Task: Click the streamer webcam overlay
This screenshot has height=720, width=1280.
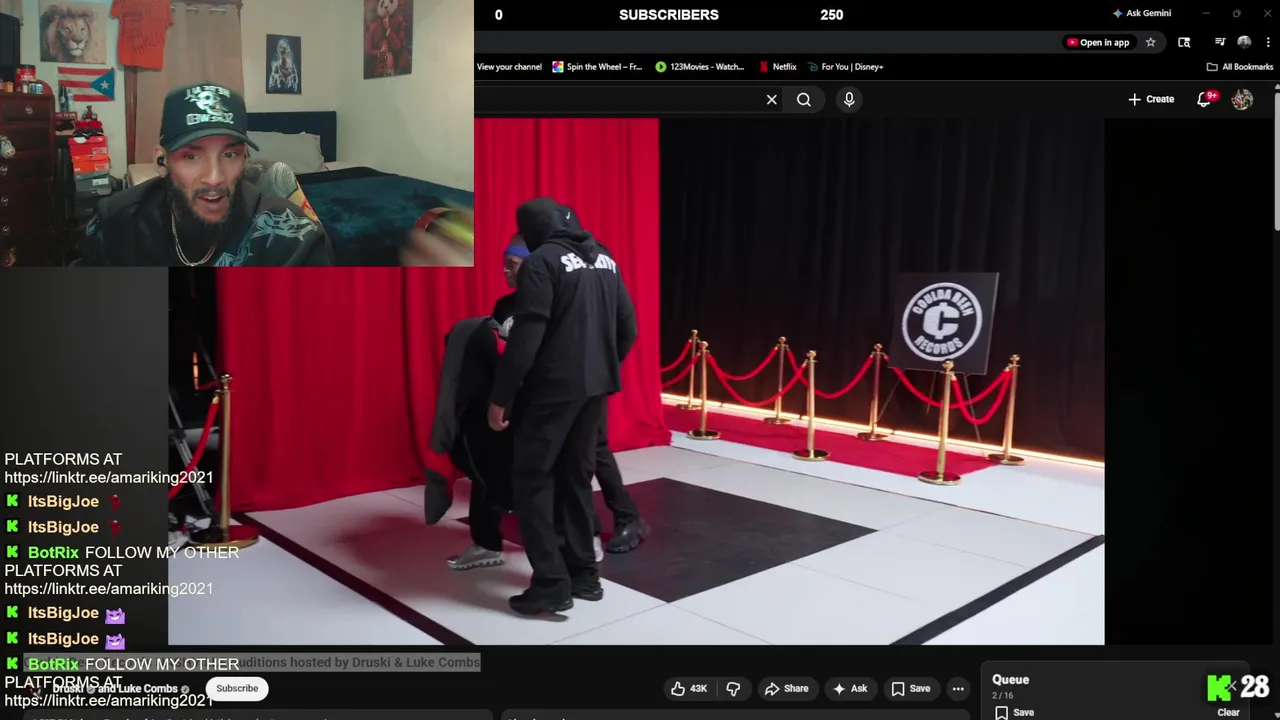Action: pyautogui.click(x=236, y=133)
